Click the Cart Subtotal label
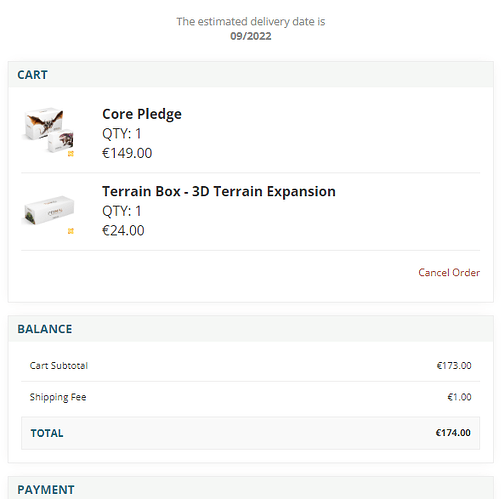 (x=59, y=366)
